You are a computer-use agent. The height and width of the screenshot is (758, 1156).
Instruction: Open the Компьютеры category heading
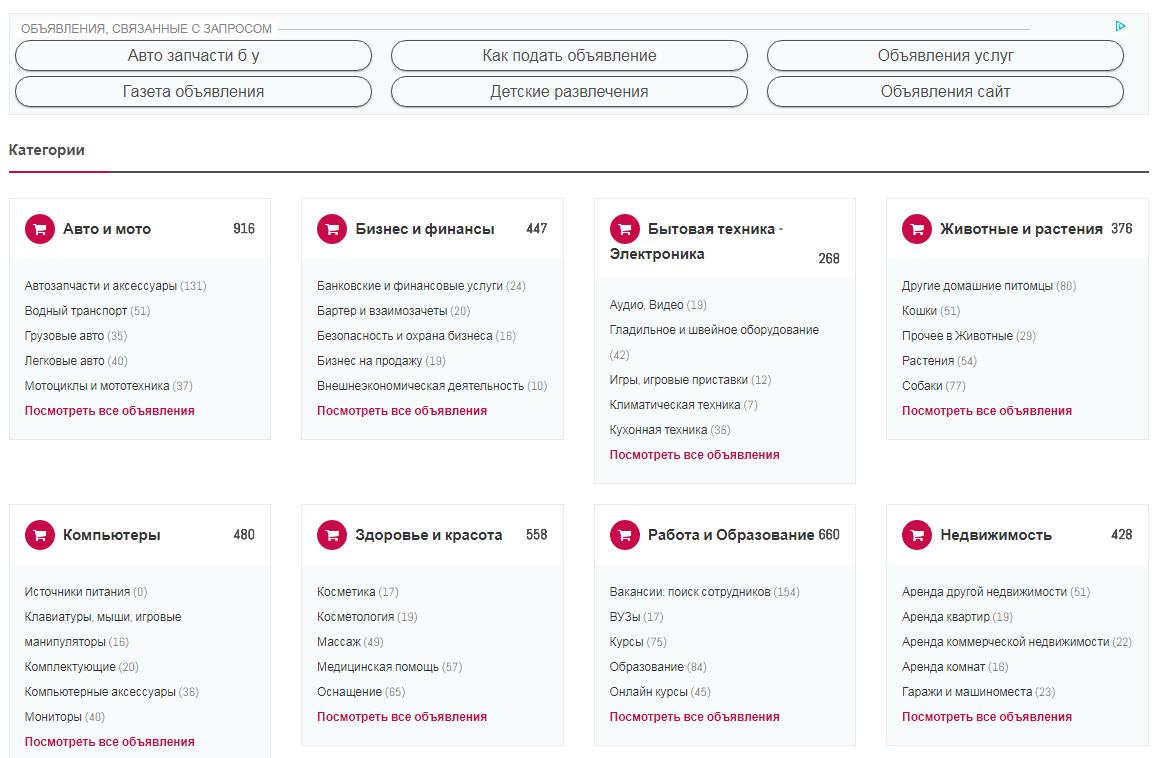click(111, 535)
